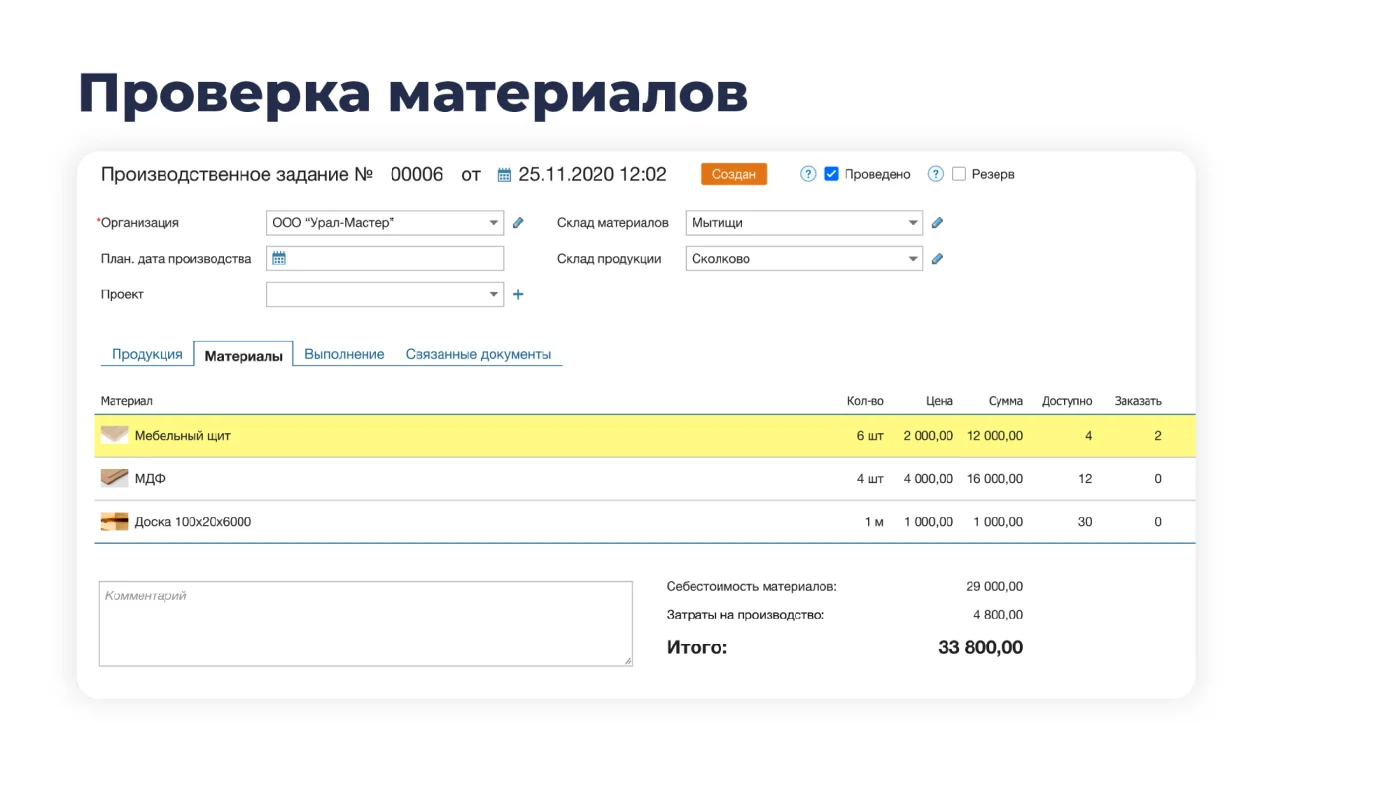Image resolution: width=1400 pixels, height=788 pixels.
Task: Select the Материалы tab
Action: coord(243,355)
